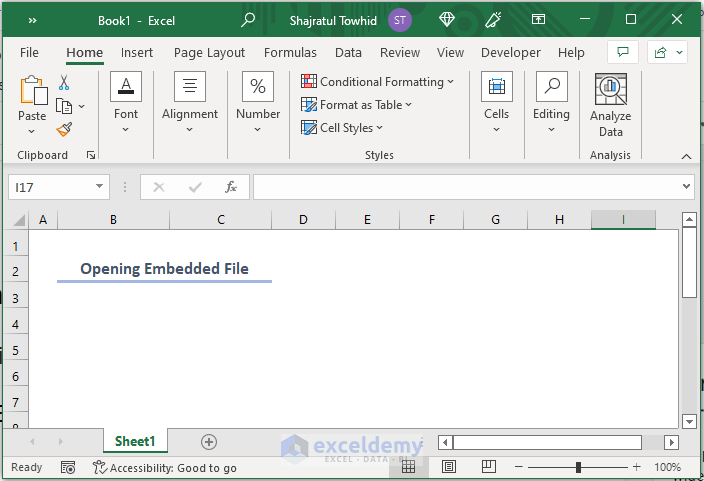Expand the Paste options arrow

point(31,132)
